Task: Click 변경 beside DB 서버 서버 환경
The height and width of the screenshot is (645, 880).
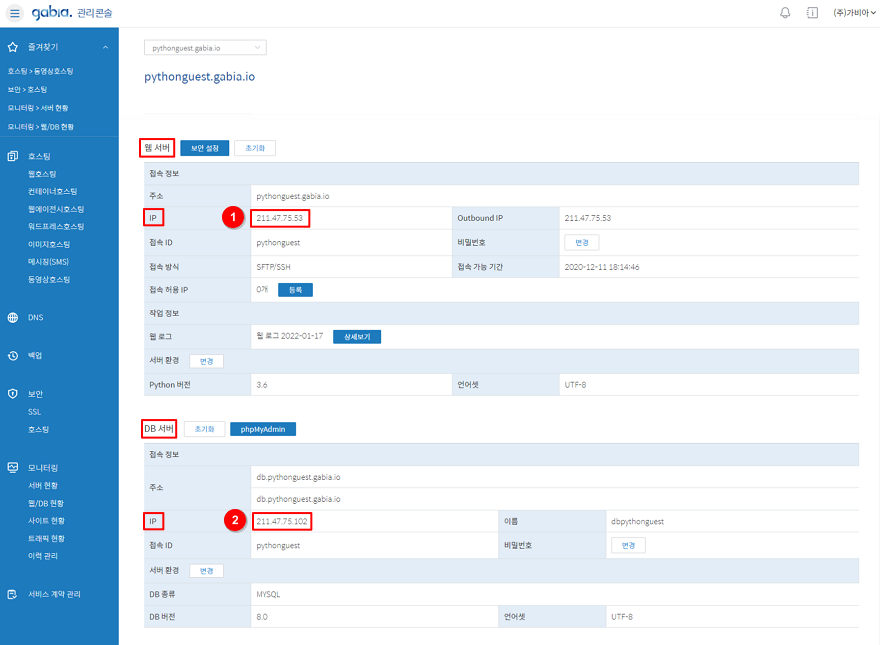Action: [x=207, y=571]
